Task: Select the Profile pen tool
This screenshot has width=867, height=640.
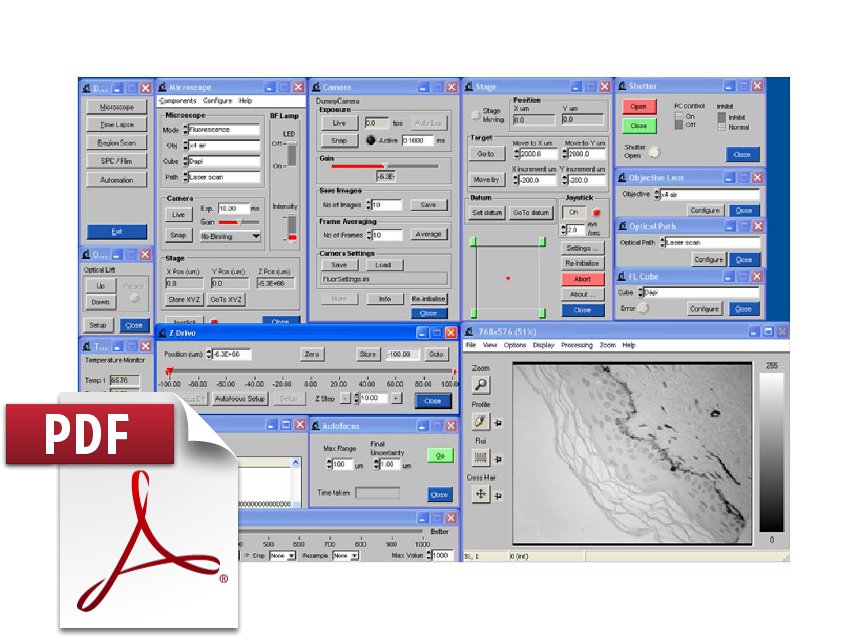Action: coord(480,422)
